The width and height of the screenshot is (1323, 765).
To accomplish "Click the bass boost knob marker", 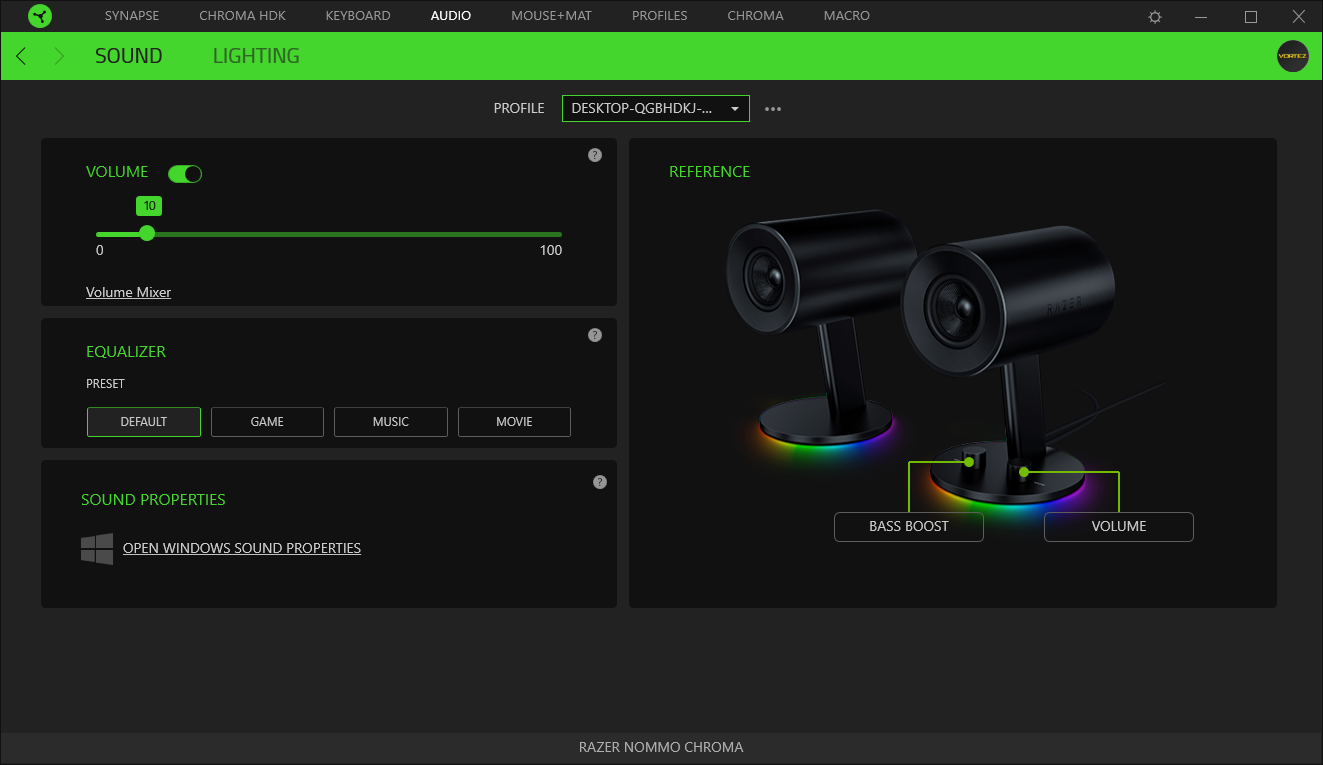I will 969,462.
